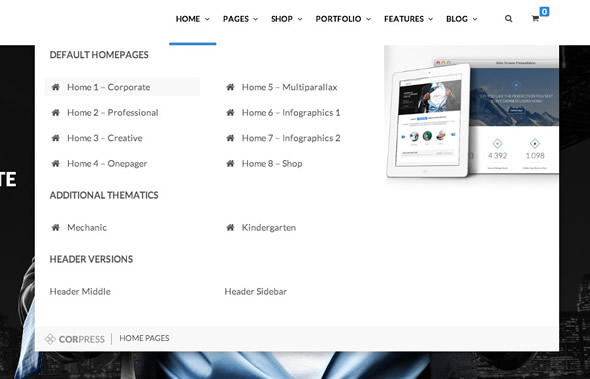Image resolution: width=590 pixels, height=379 pixels.
Task: Go to Header Middle version
Action: [80, 291]
